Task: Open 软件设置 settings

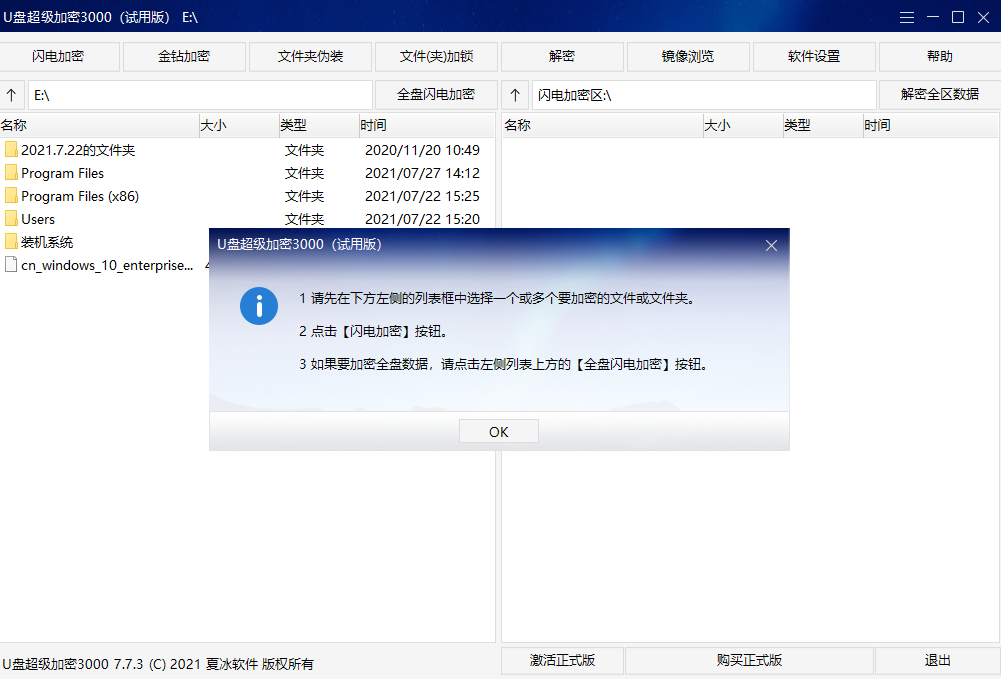Action: (x=814, y=56)
